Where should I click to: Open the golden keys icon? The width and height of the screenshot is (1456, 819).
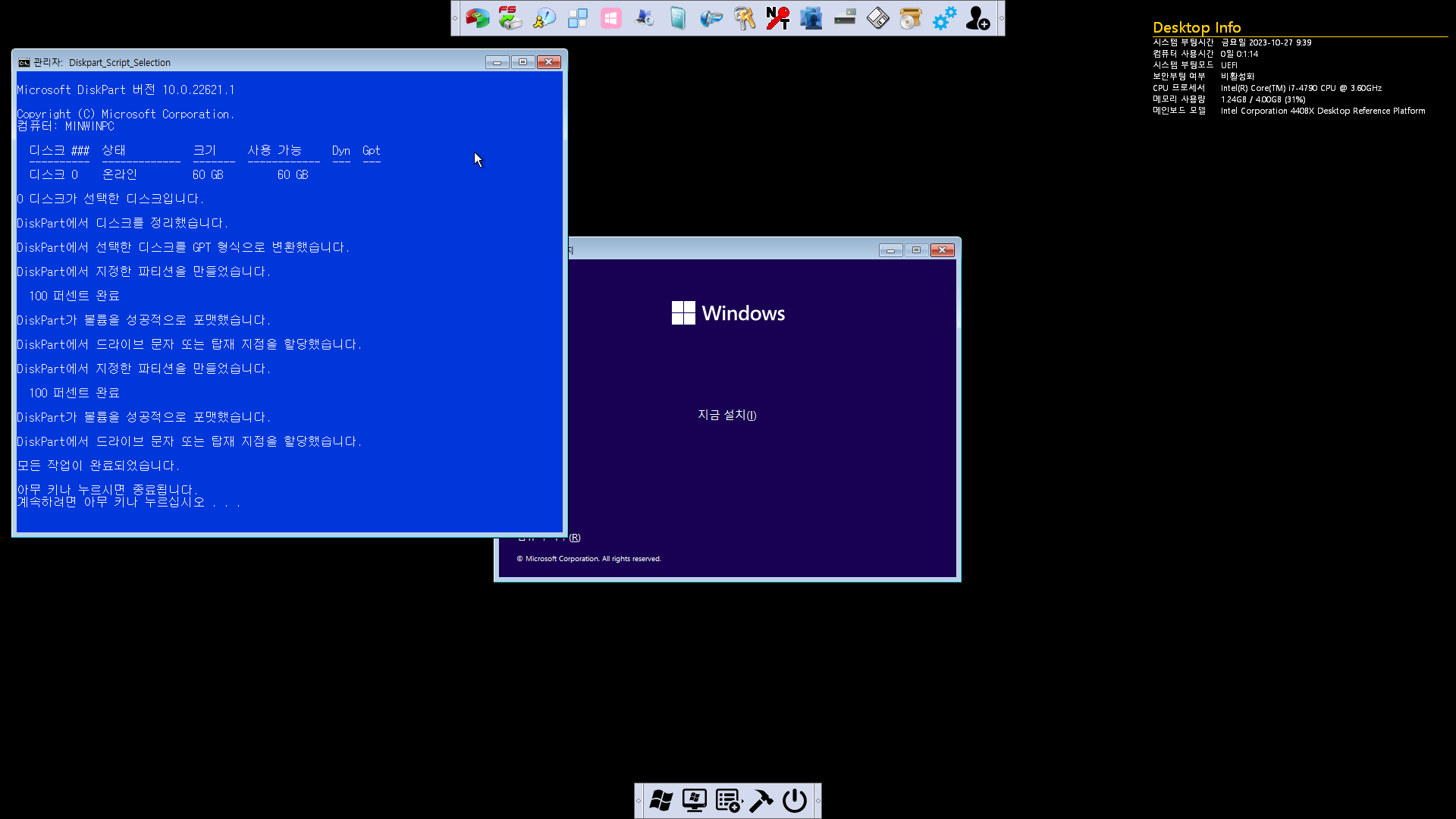pyautogui.click(x=745, y=18)
